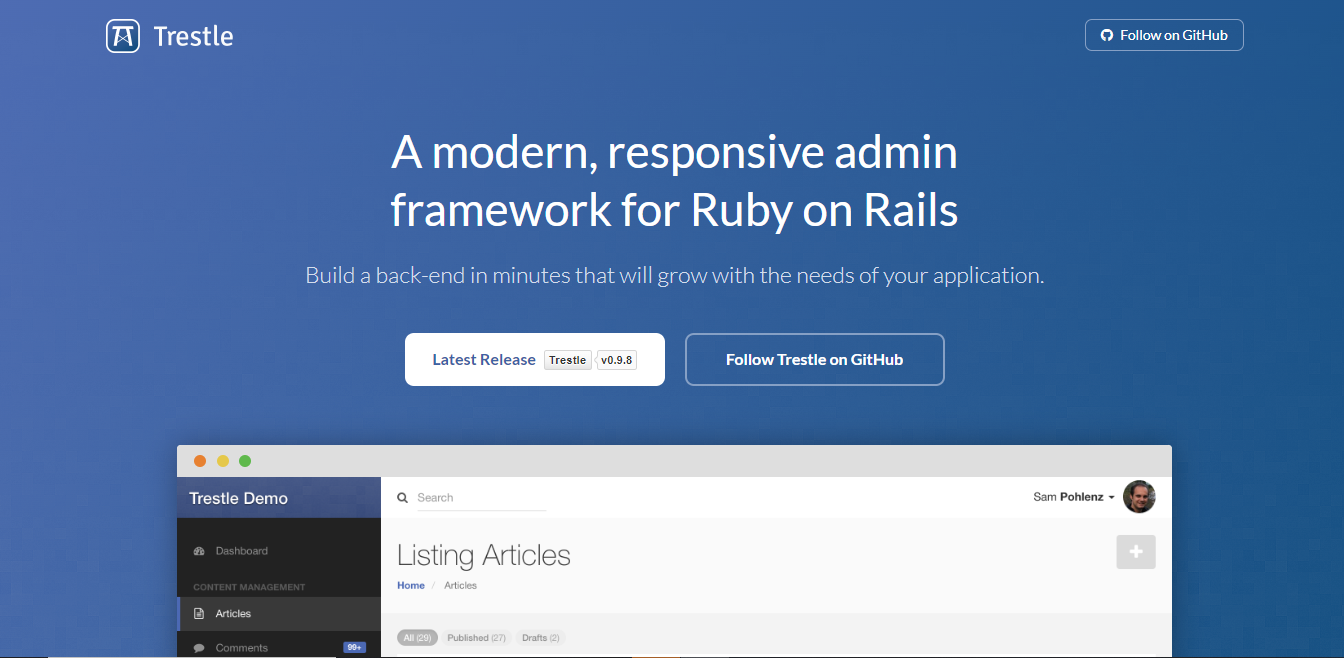The height and width of the screenshot is (658, 1344).
Task: Click the Listing Articles heading
Action: coord(484,555)
